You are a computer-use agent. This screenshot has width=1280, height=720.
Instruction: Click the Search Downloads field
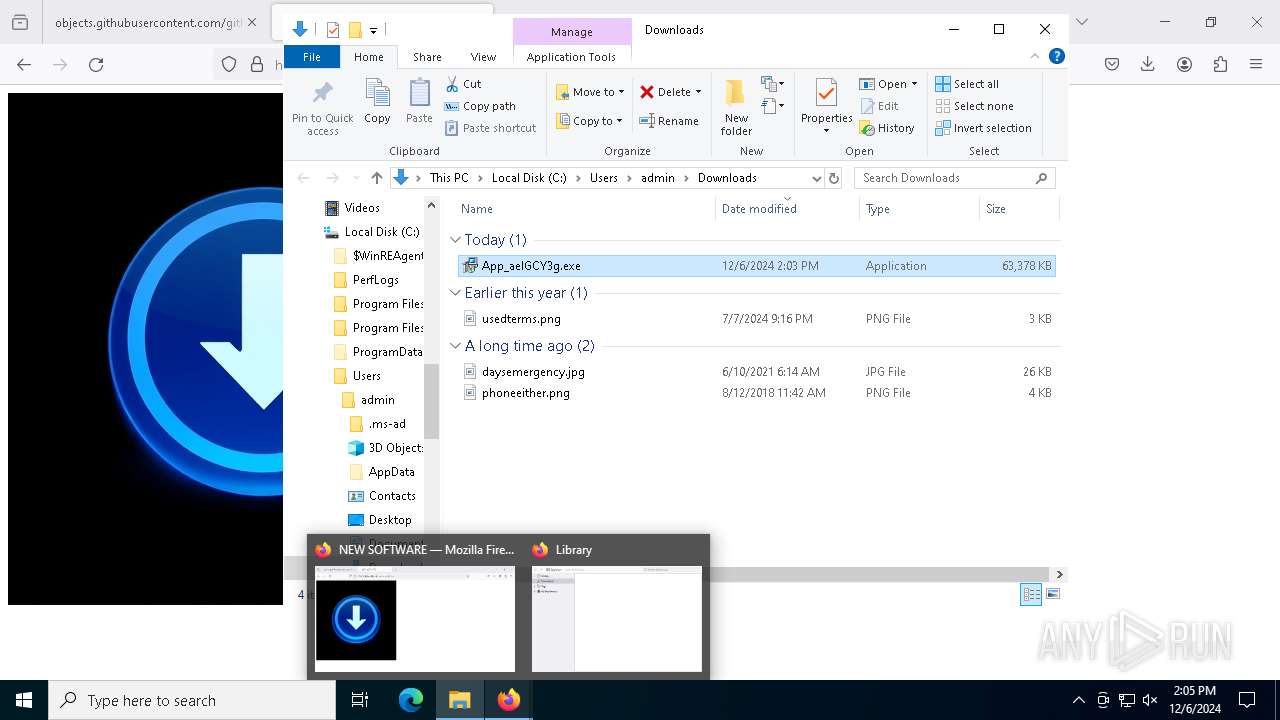click(x=955, y=178)
